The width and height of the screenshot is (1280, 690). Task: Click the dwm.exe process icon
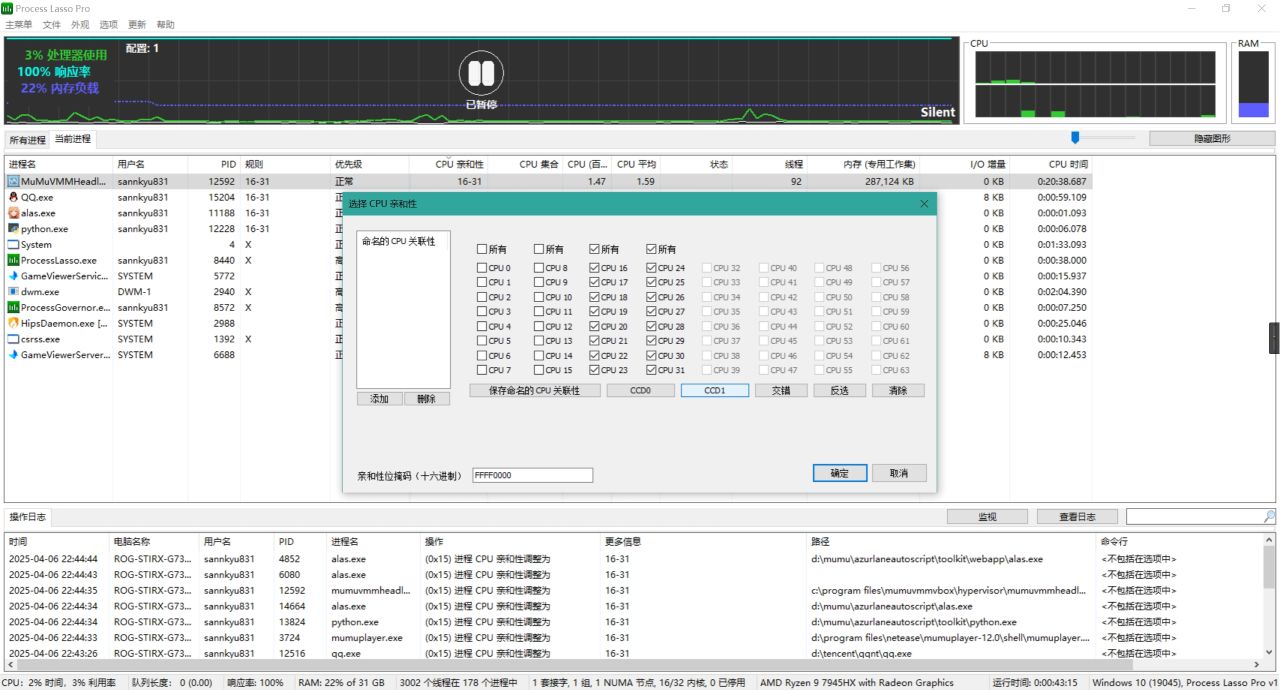(x=14, y=292)
